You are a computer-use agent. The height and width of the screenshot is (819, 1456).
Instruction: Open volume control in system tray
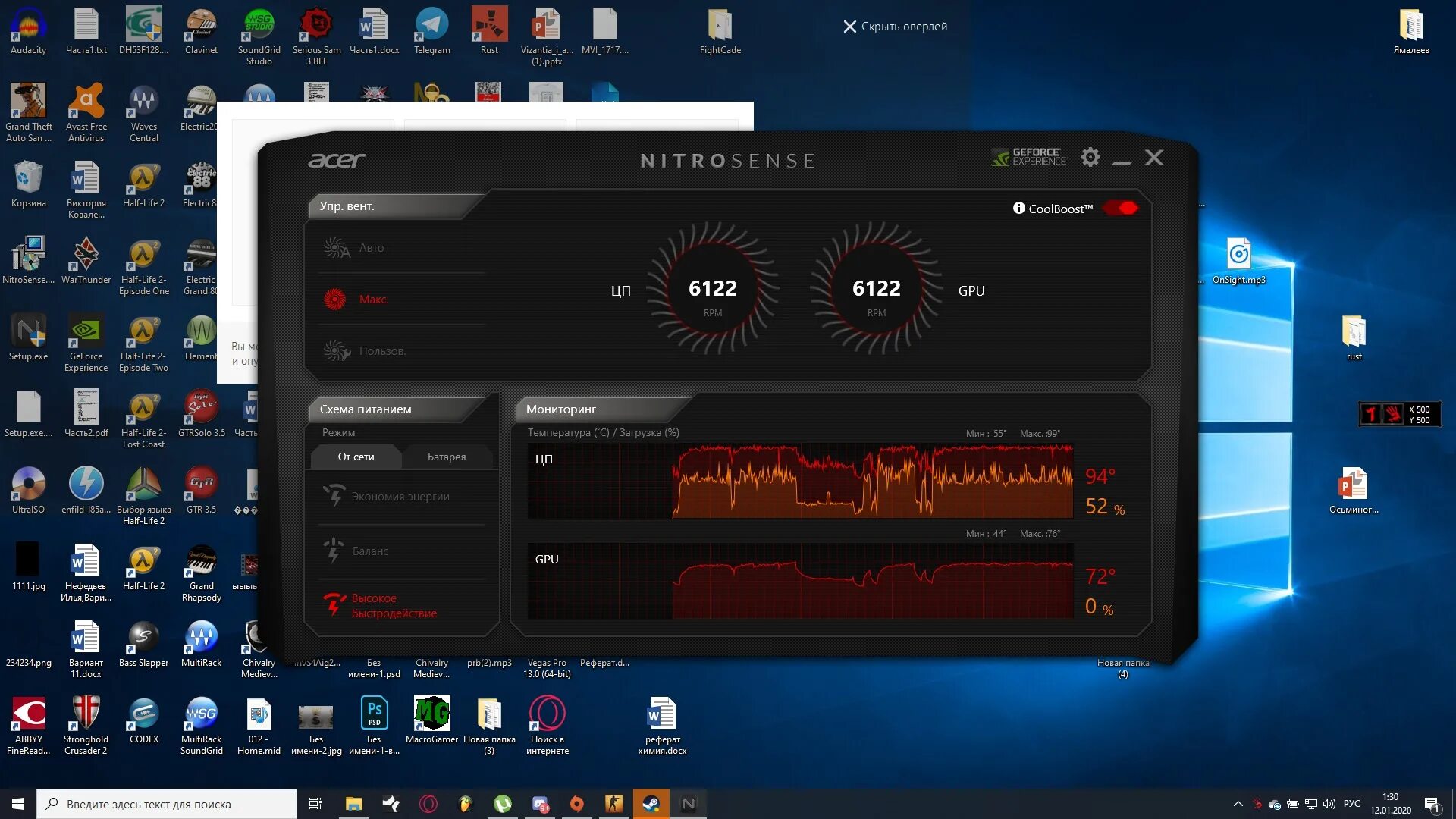[1329, 804]
